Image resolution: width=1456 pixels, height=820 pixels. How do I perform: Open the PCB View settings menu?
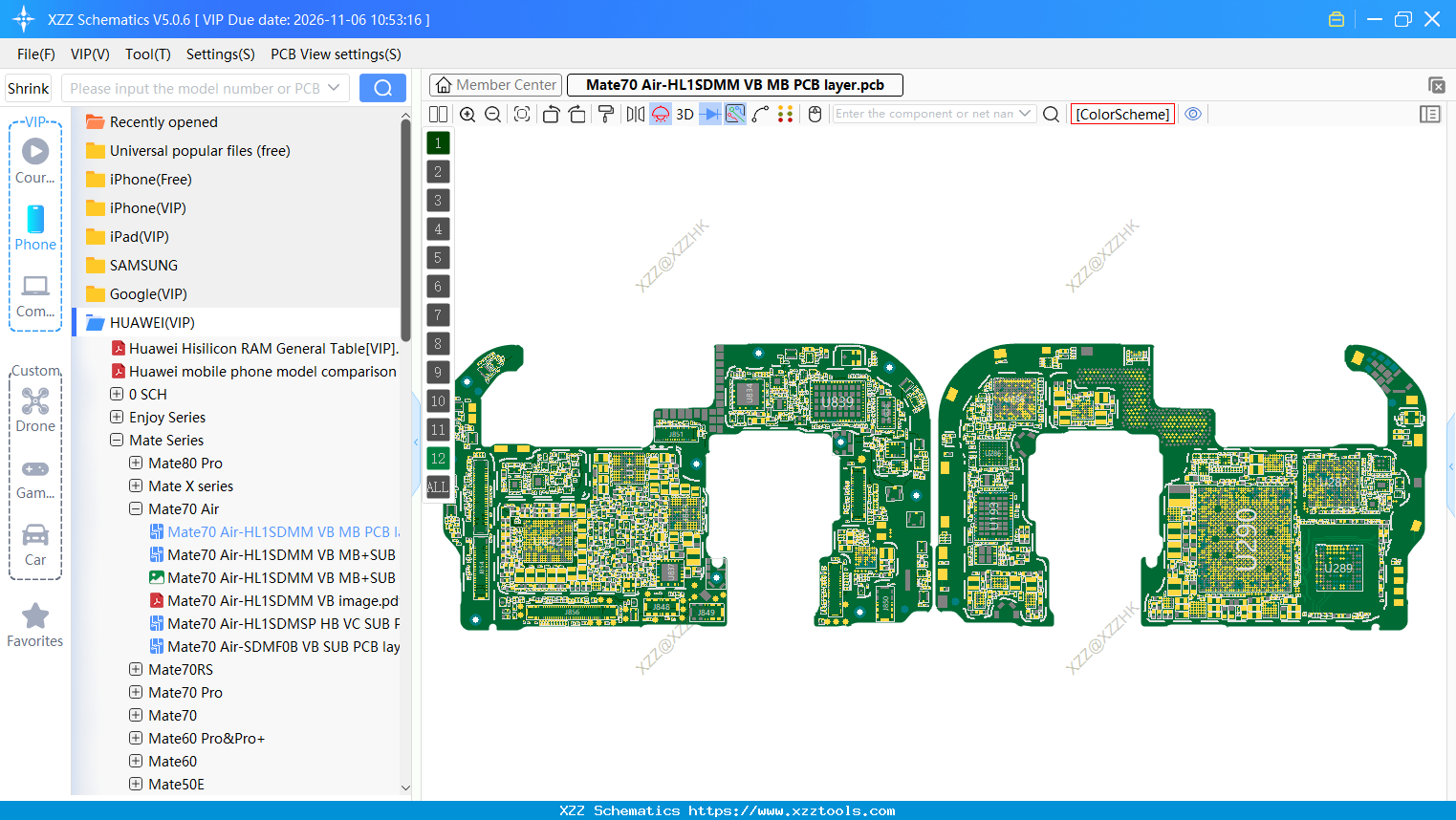click(x=336, y=54)
